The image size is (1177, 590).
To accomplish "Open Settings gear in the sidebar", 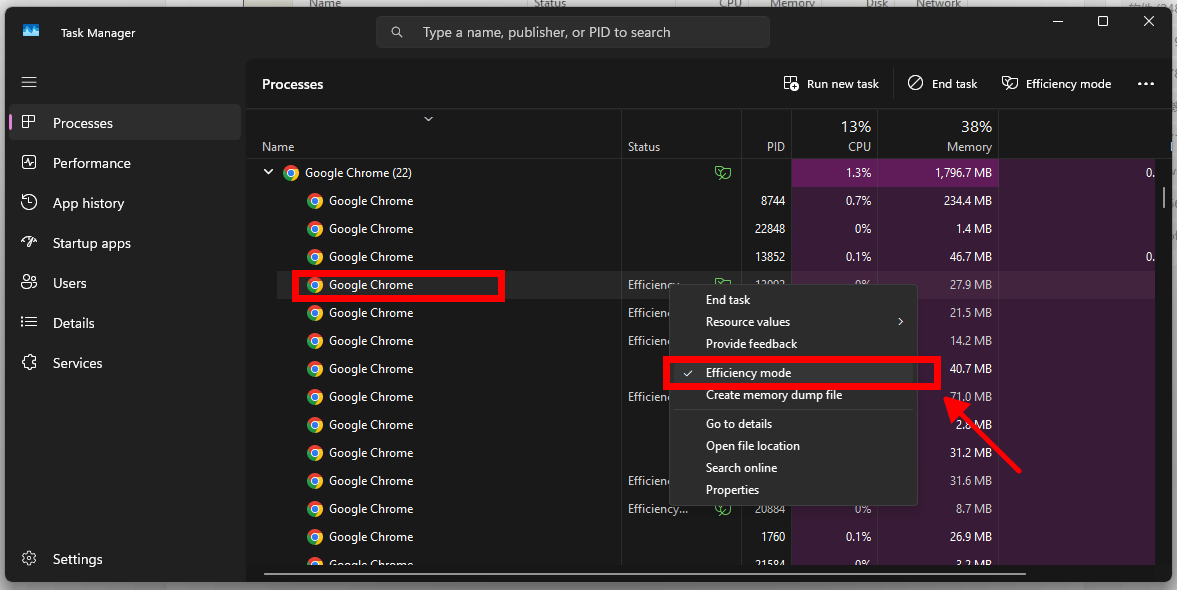I will coord(29,559).
